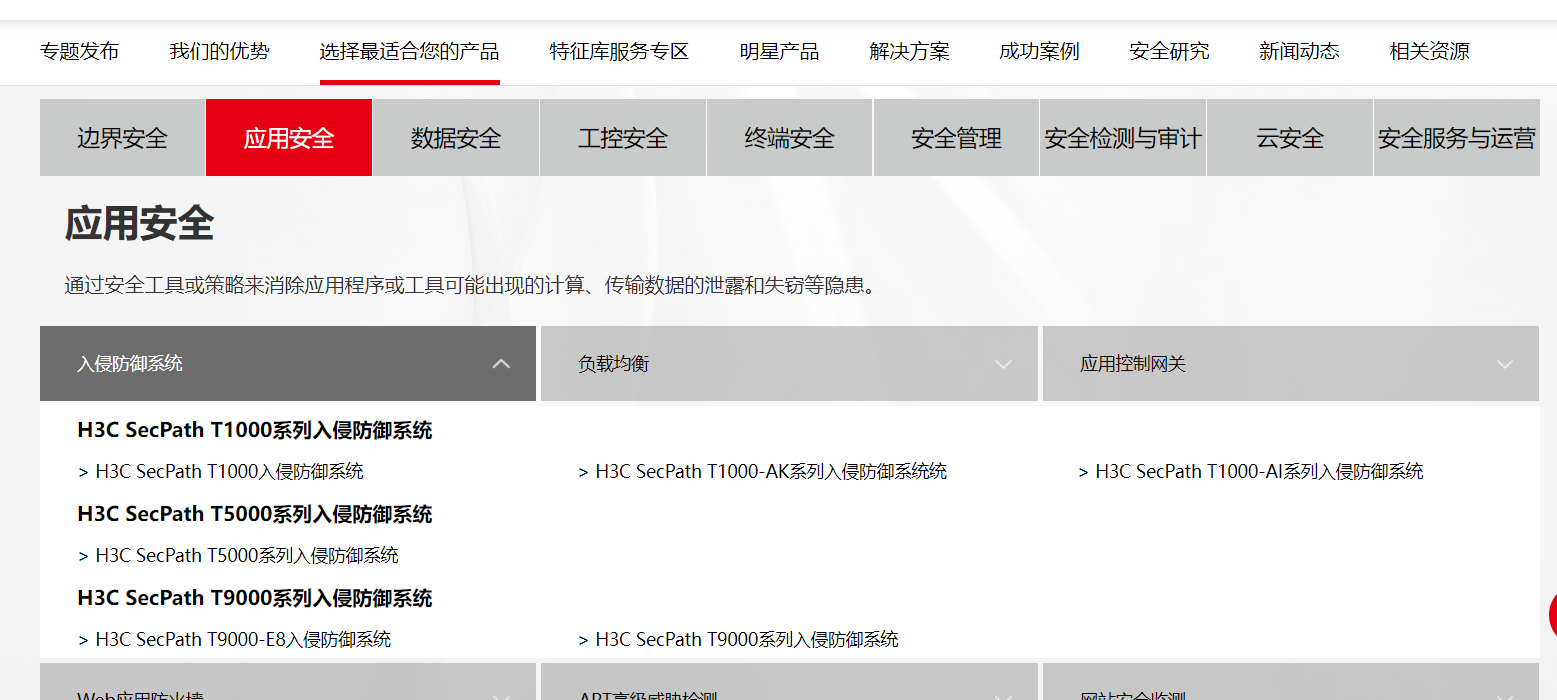Click the 应用安全 page heading

click(140, 224)
